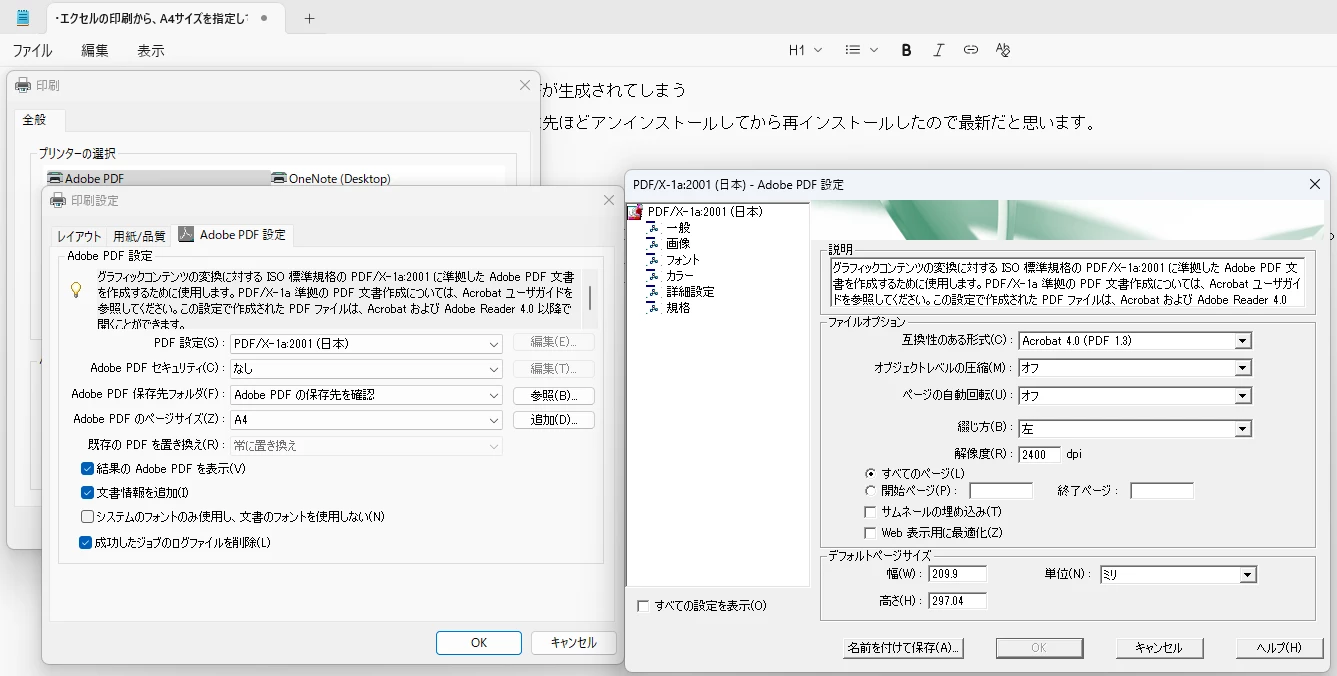Open the list style icon dropdown
The image size is (1337, 676).
point(861,50)
